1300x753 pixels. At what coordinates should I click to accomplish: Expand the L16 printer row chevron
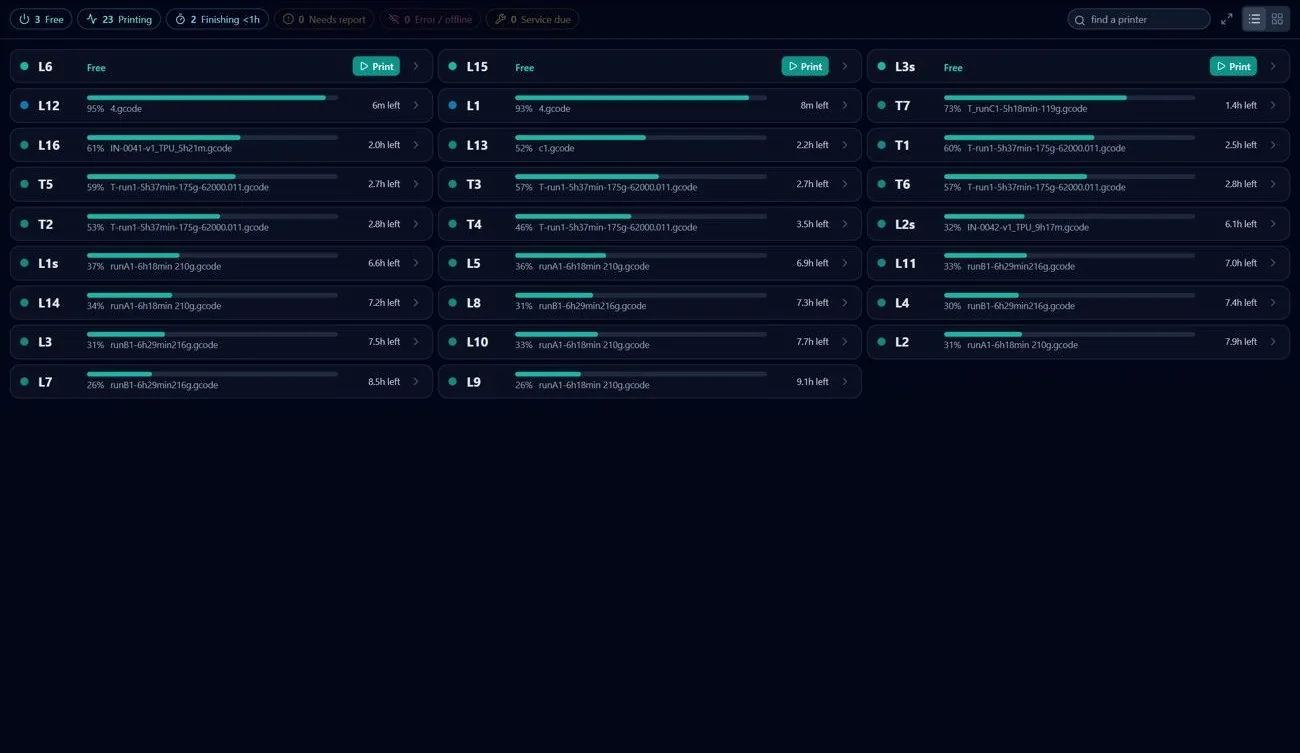pos(416,145)
